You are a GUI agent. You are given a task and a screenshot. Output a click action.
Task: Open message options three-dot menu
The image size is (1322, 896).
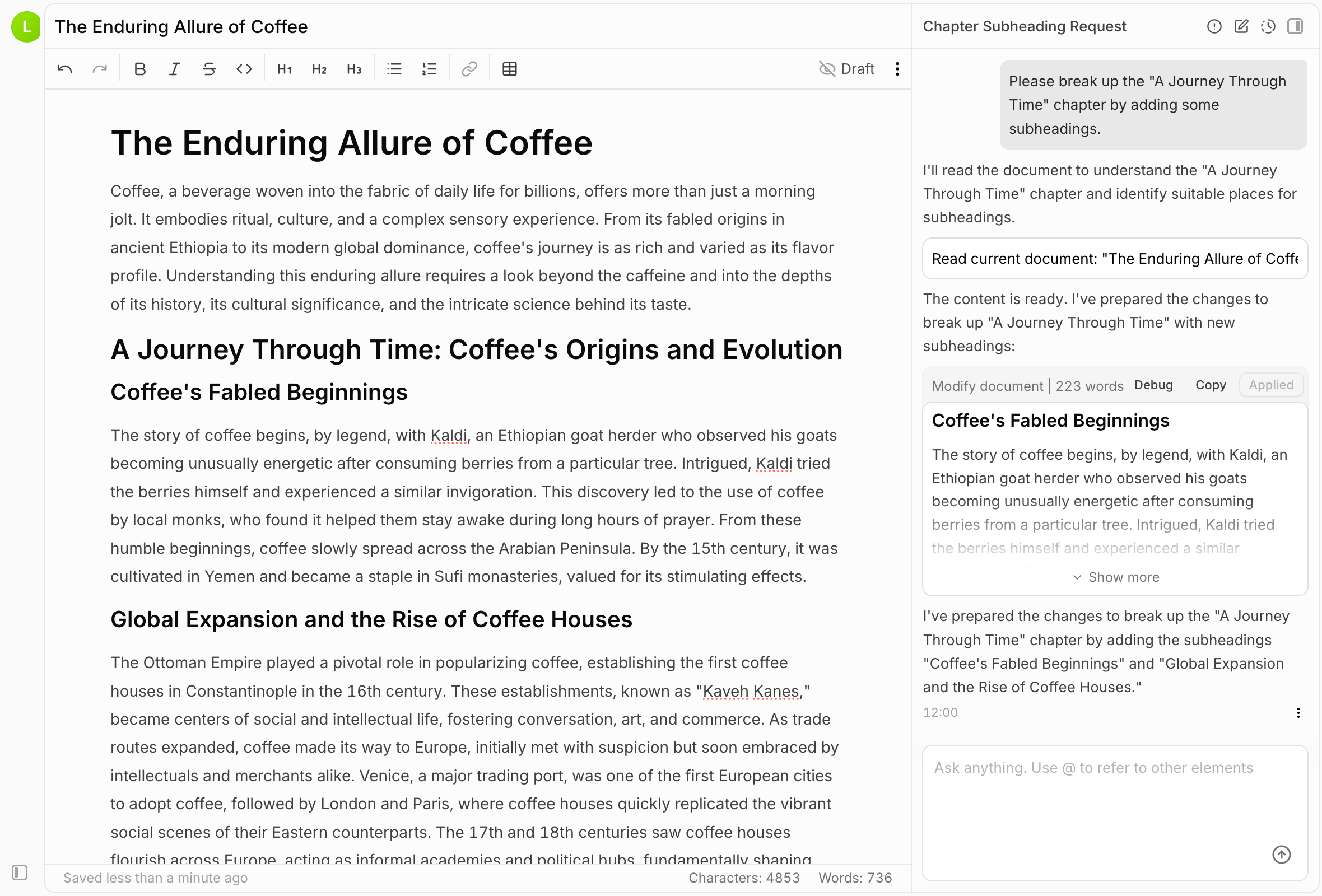click(x=1298, y=712)
